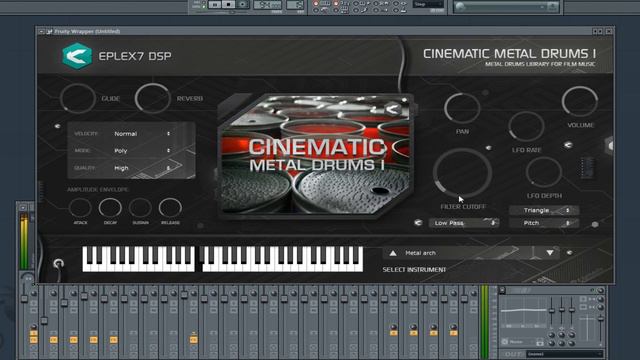The image size is (640, 360).
Task: Open the Quality dropdown showing High
Action: [x=142, y=168]
